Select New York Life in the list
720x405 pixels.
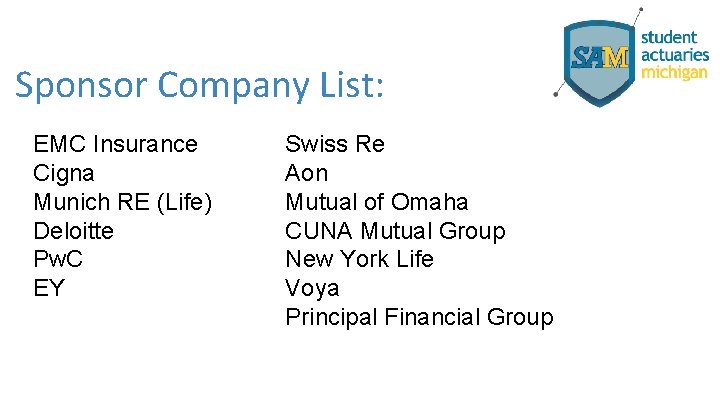360,259
